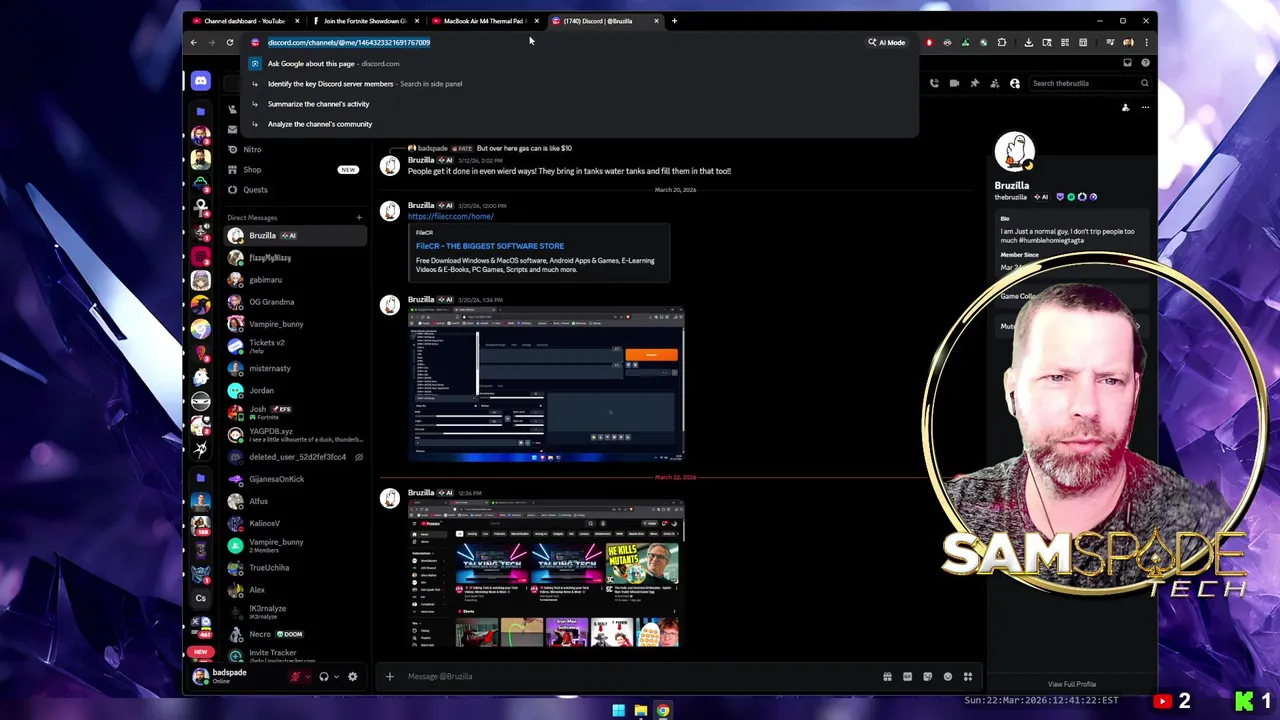
Task: Open the Discord home logo button
Action: 201,81
